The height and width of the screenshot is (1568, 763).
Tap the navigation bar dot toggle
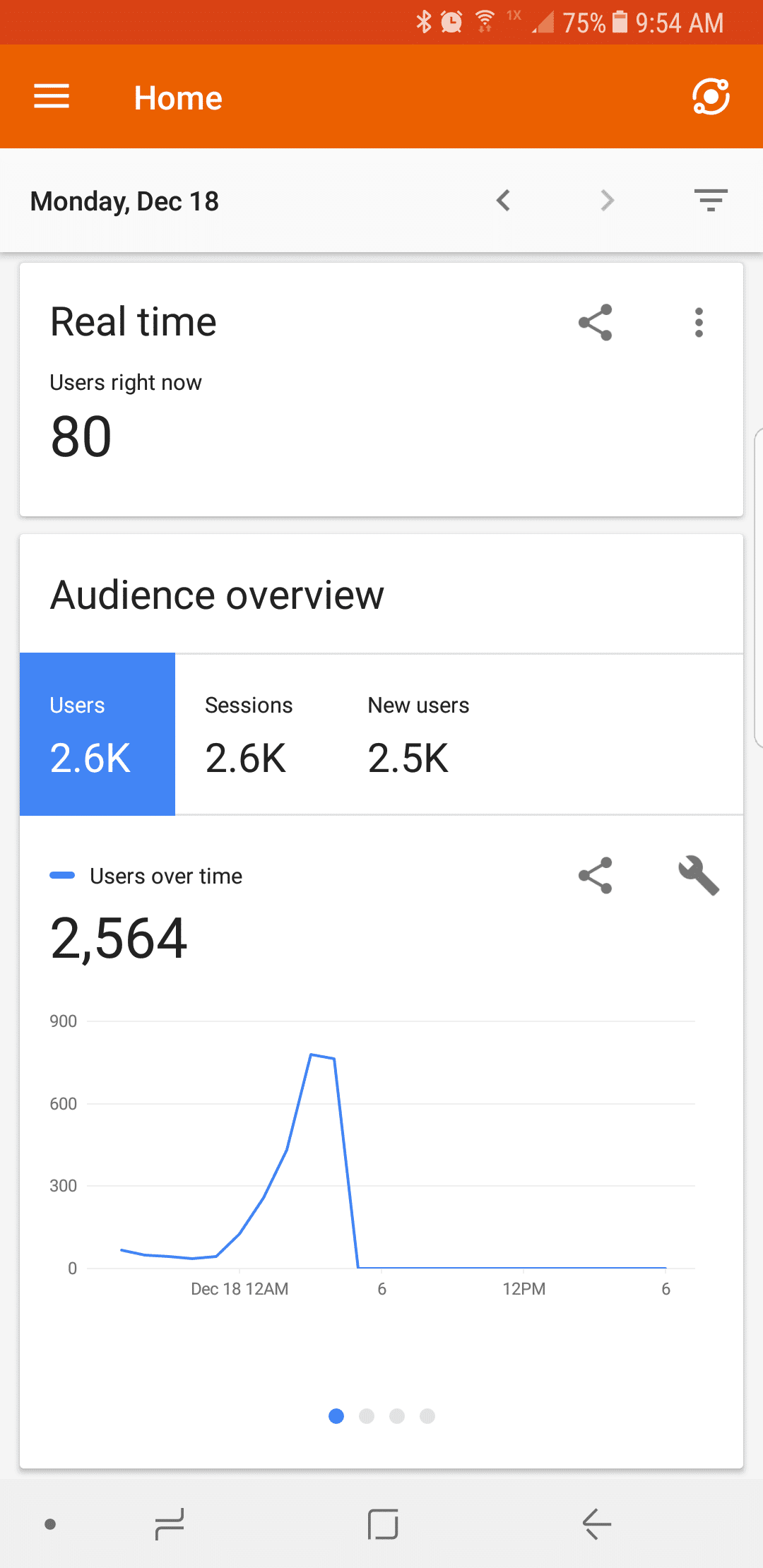click(x=50, y=1524)
